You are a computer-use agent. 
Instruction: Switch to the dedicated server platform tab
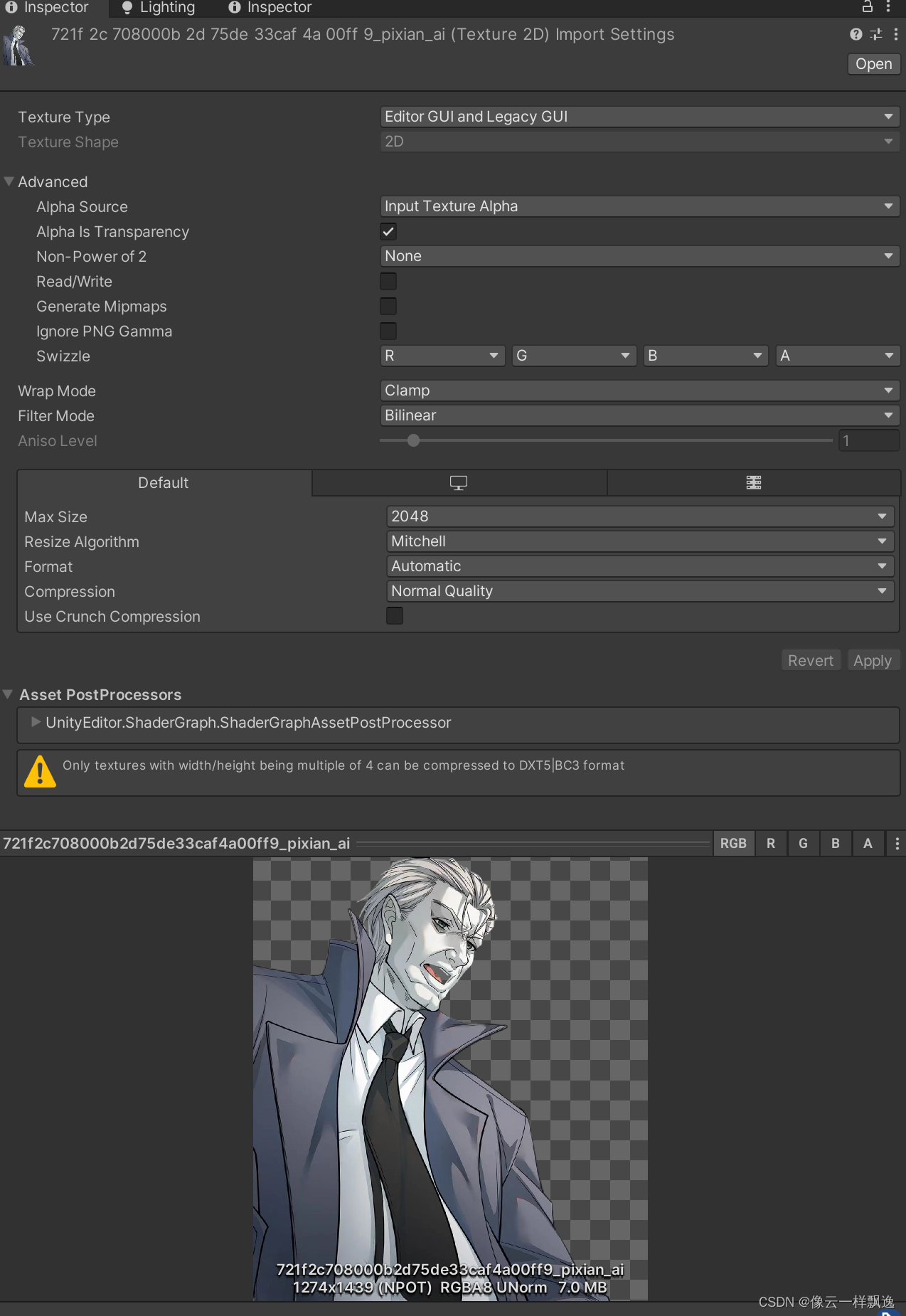pos(754,483)
